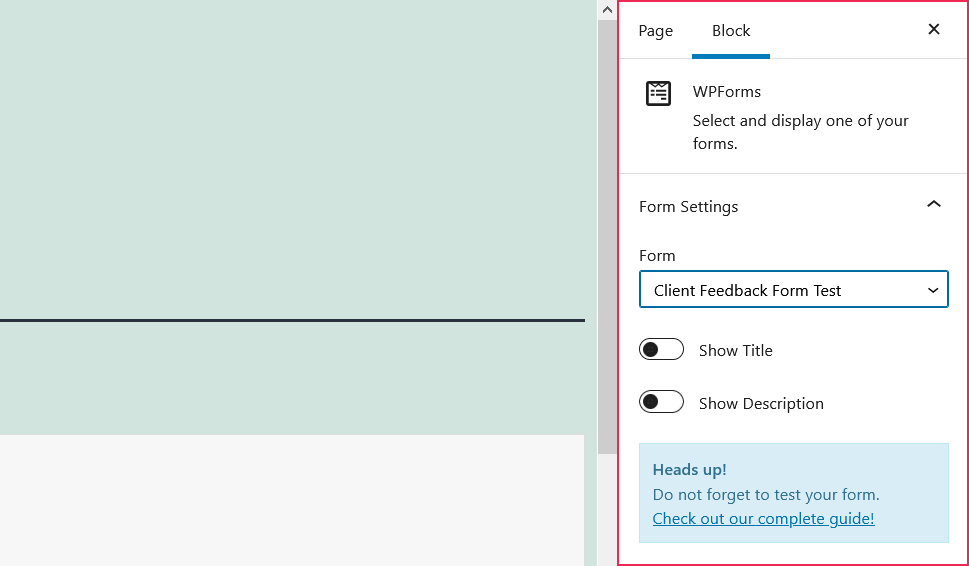Enable the Show Title toggle
The image size is (969, 566).
(661, 350)
